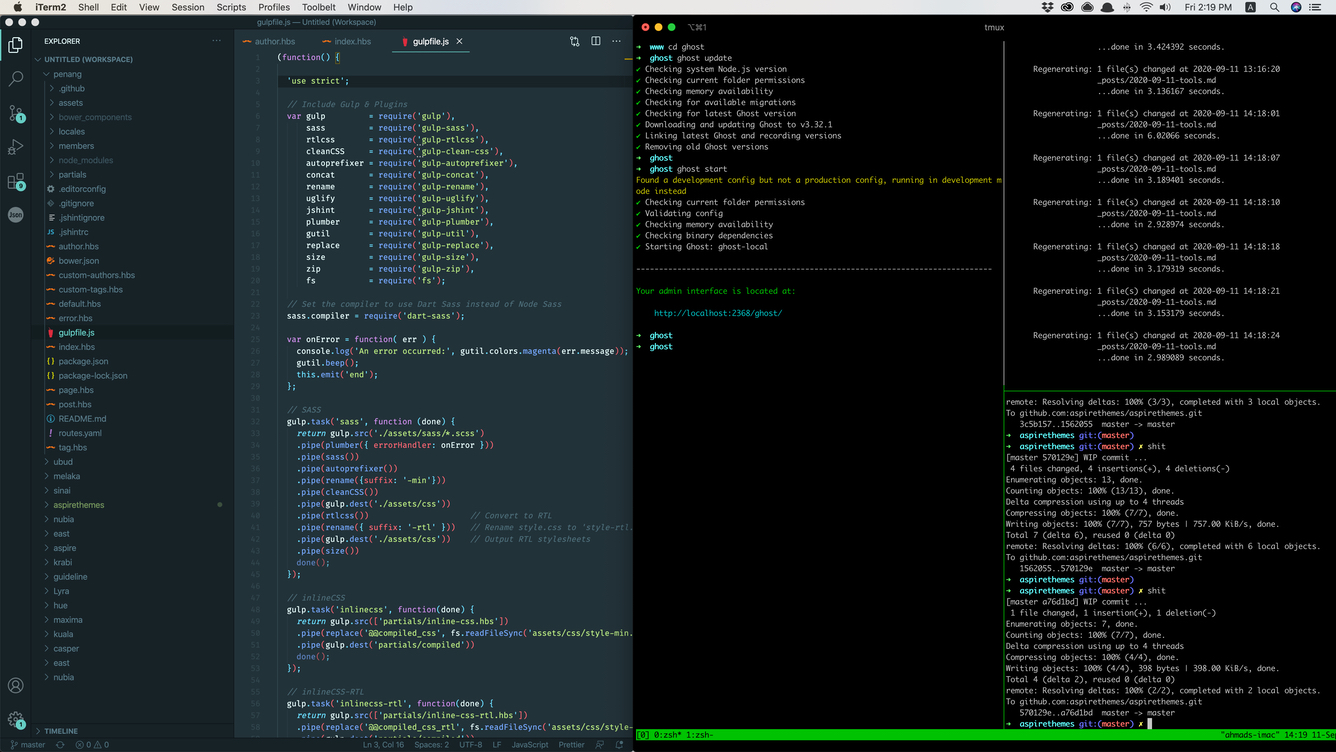Screen dimensions: 1336x752
Task: Open the Explorer view in activity bar
Action: [16, 44]
